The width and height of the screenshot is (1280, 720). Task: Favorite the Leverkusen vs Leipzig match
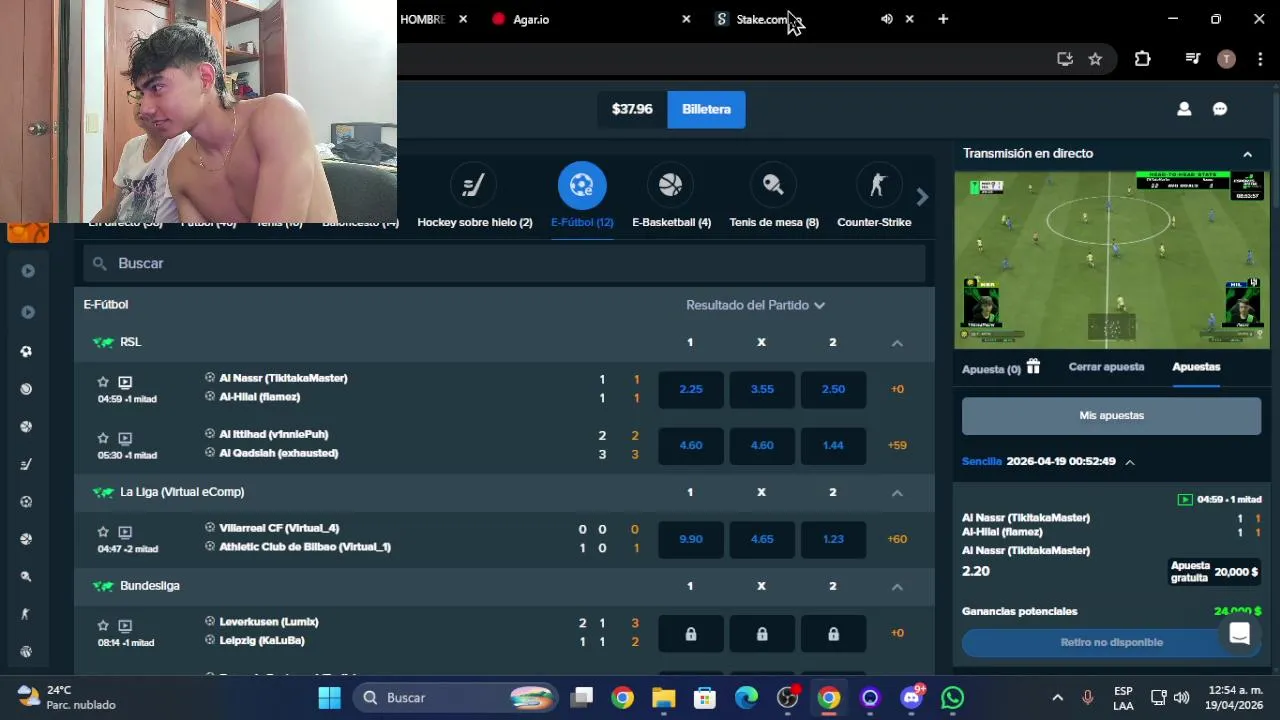(103, 625)
